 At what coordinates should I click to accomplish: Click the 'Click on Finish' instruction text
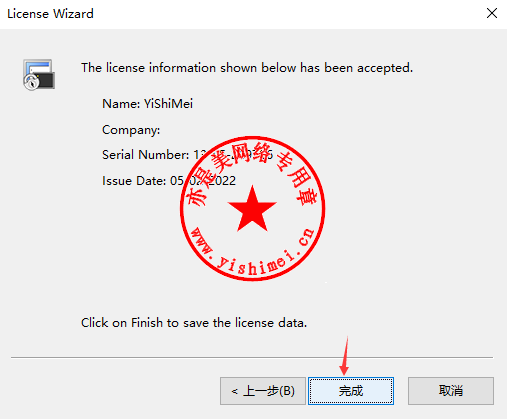pyautogui.click(x=194, y=323)
